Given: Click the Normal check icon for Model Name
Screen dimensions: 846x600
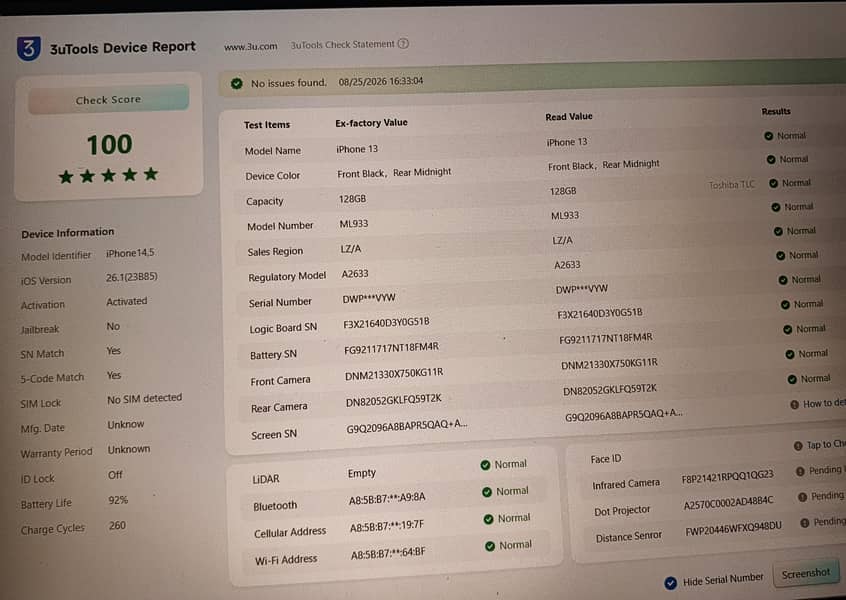Looking at the screenshot, I should point(768,136).
